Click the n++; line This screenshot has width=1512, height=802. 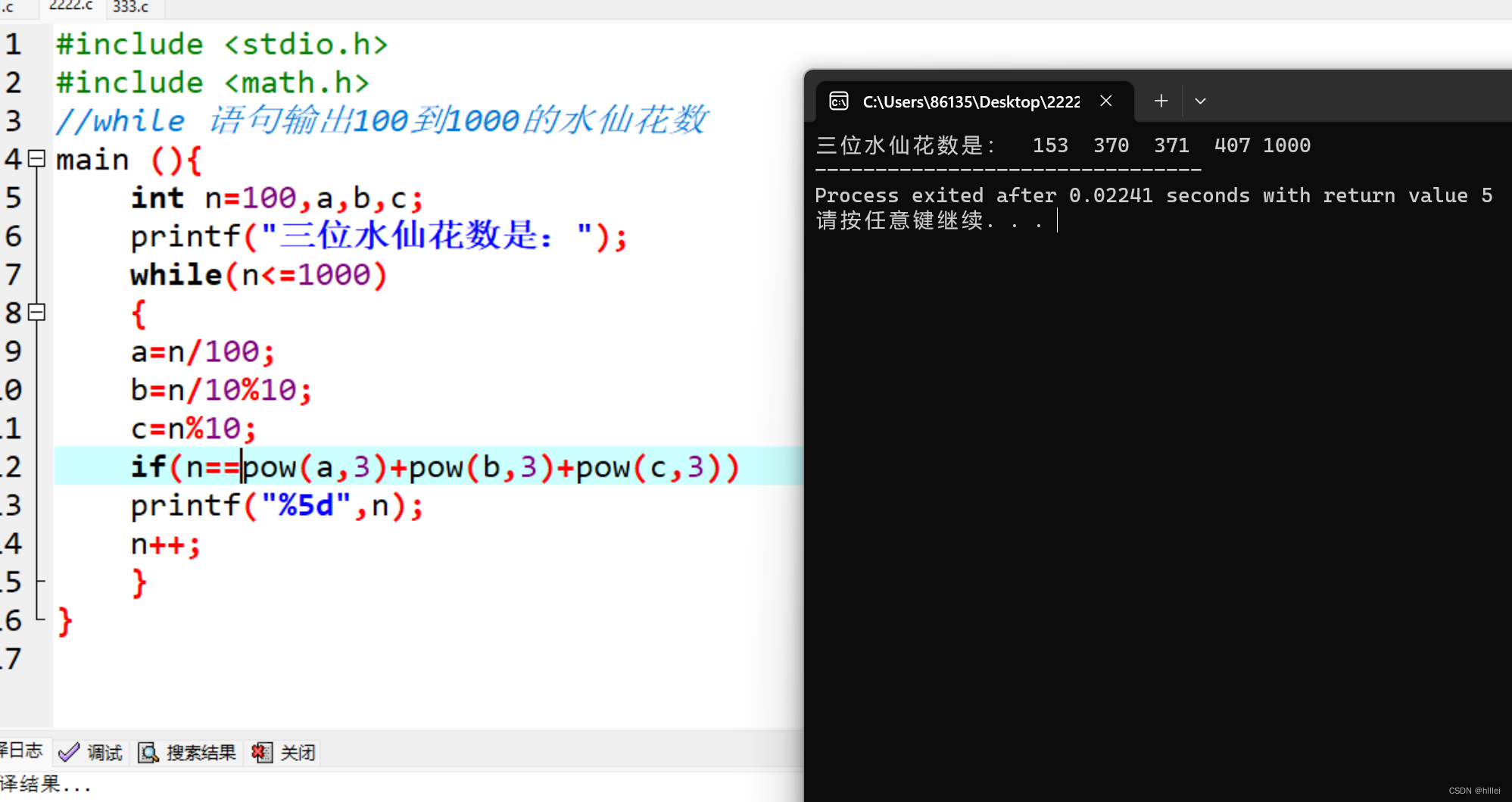coord(166,545)
